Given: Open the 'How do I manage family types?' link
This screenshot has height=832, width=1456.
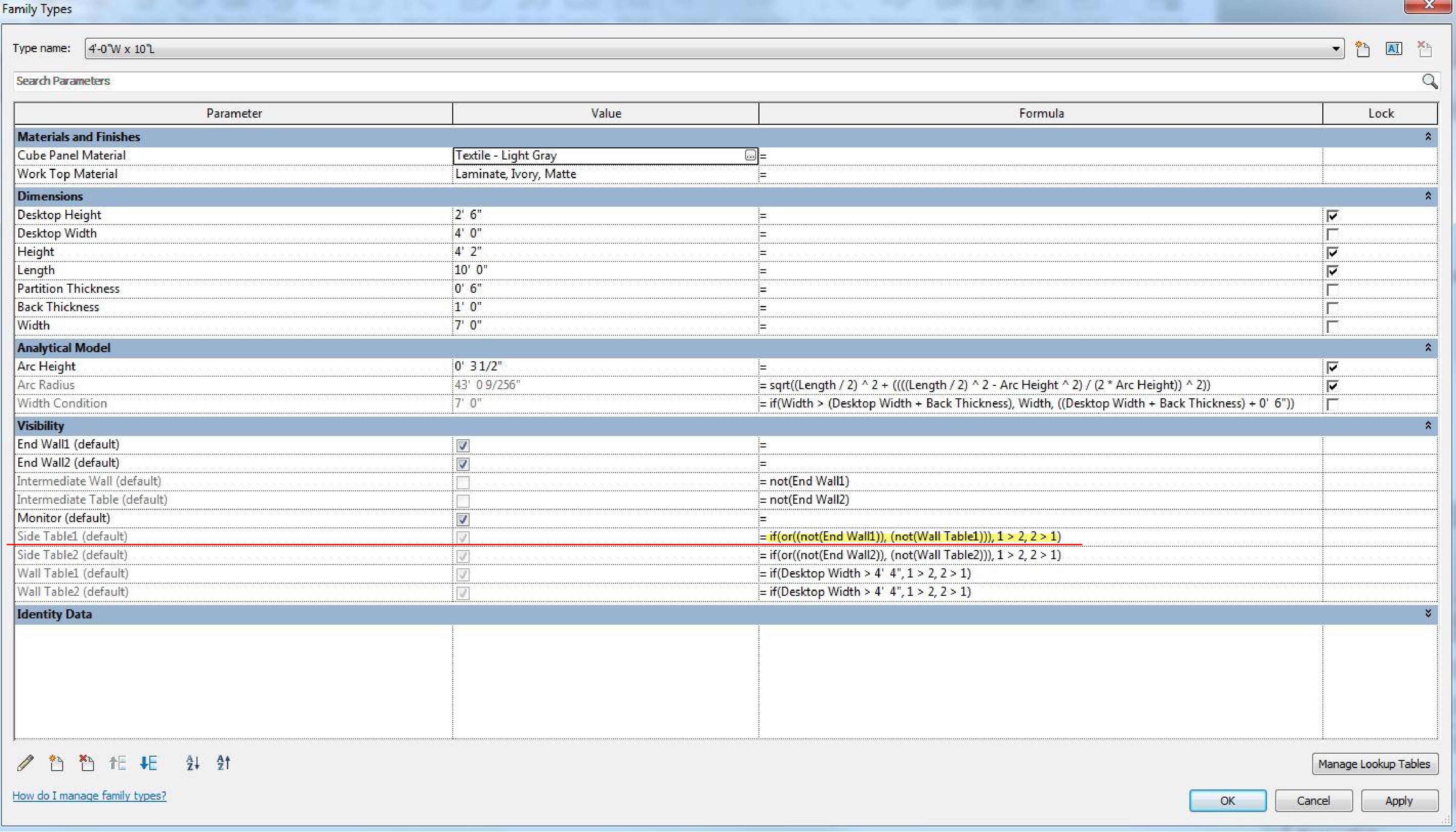Looking at the screenshot, I should (x=89, y=795).
